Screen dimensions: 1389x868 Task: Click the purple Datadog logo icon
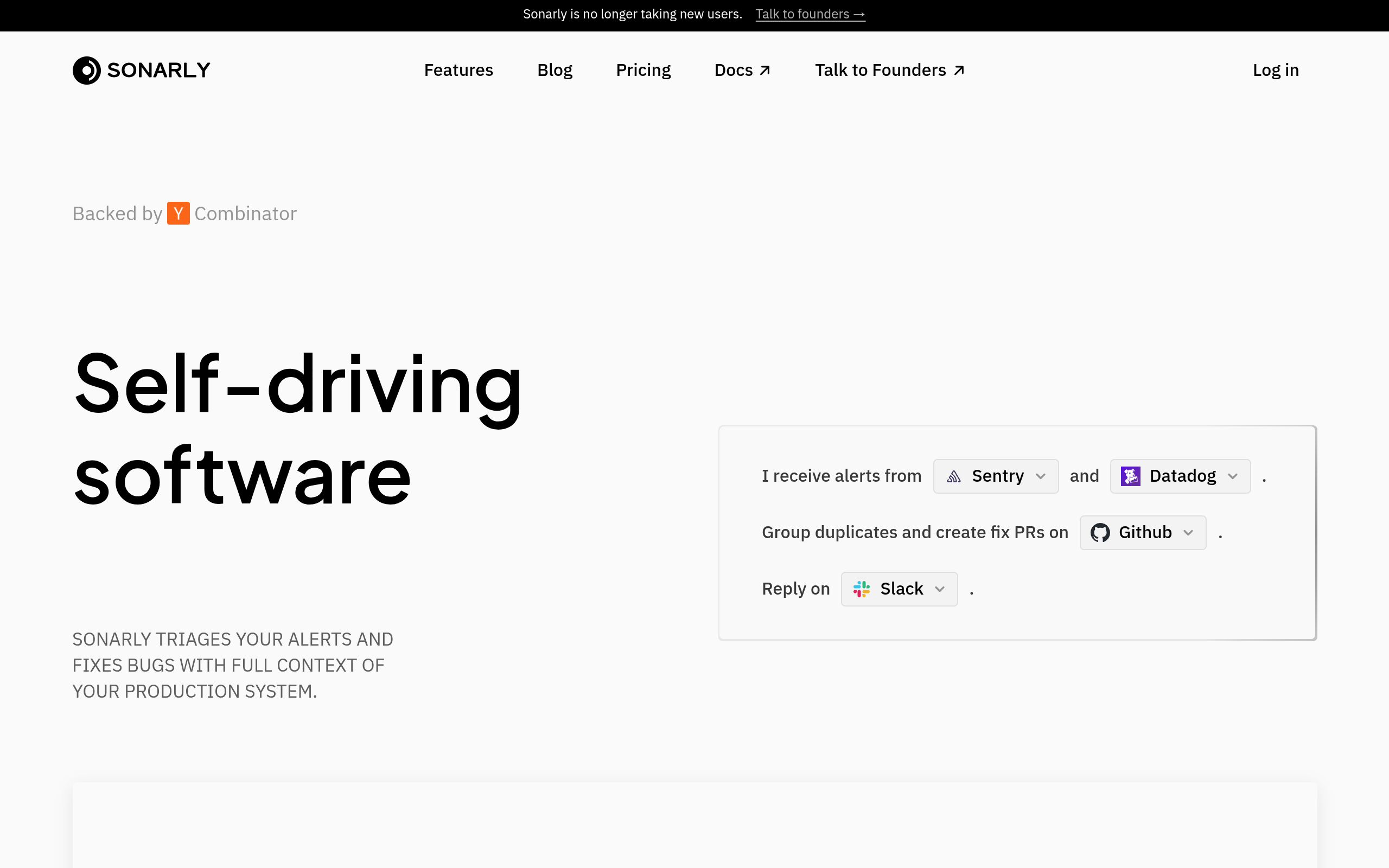tap(1130, 476)
